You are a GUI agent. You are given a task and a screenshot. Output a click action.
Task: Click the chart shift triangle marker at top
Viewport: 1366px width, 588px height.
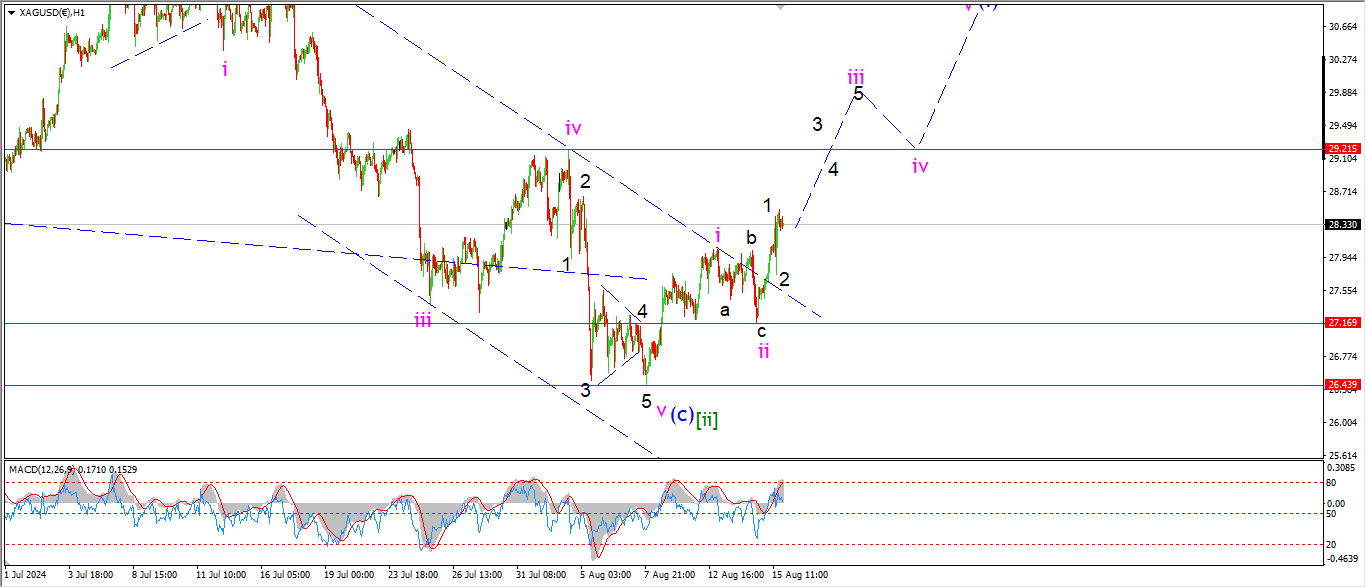point(780,6)
